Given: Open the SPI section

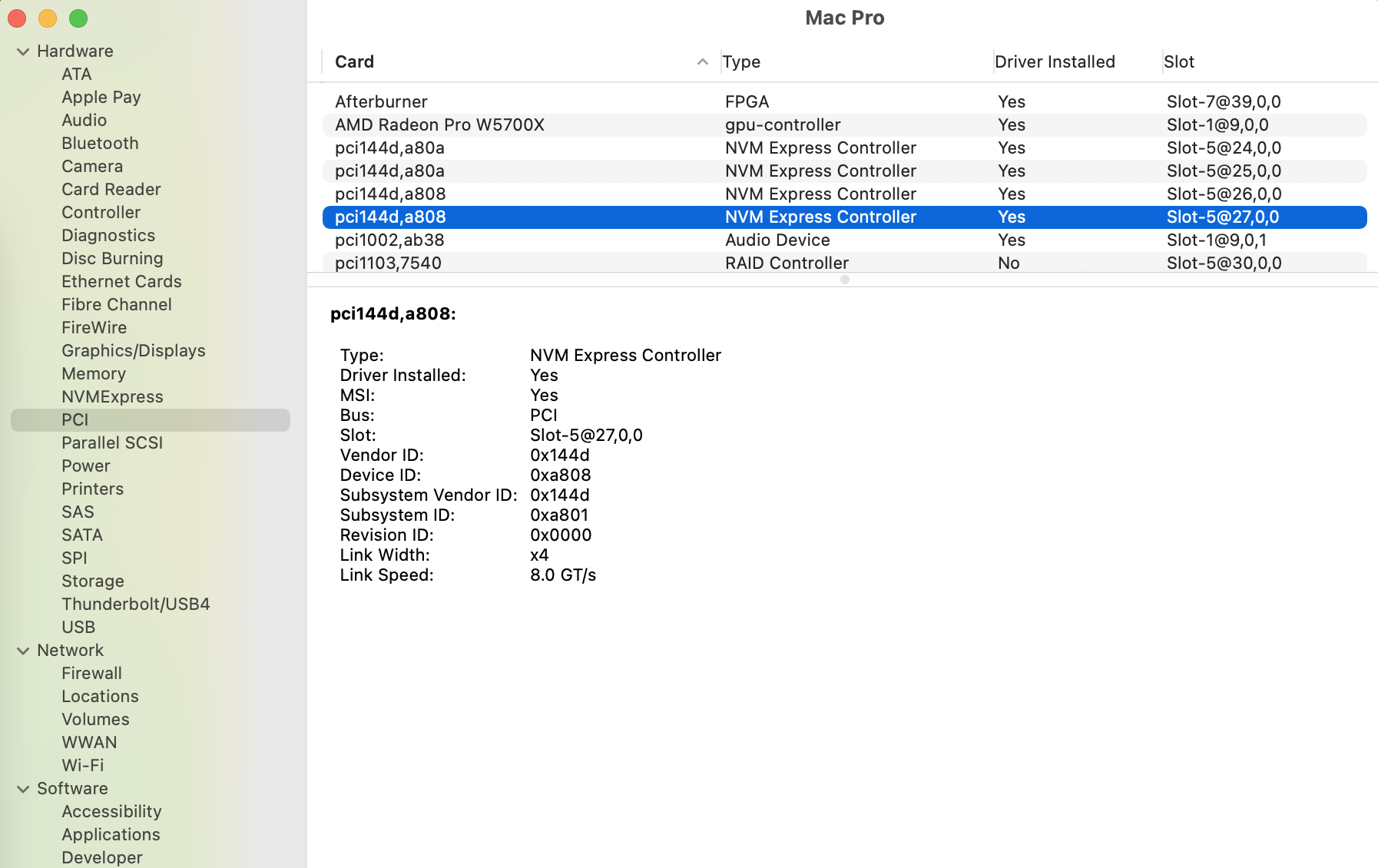Looking at the screenshot, I should (75, 558).
